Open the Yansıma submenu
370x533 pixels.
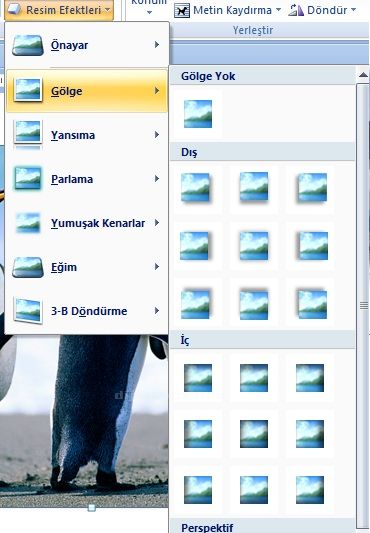[x=87, y=135]
